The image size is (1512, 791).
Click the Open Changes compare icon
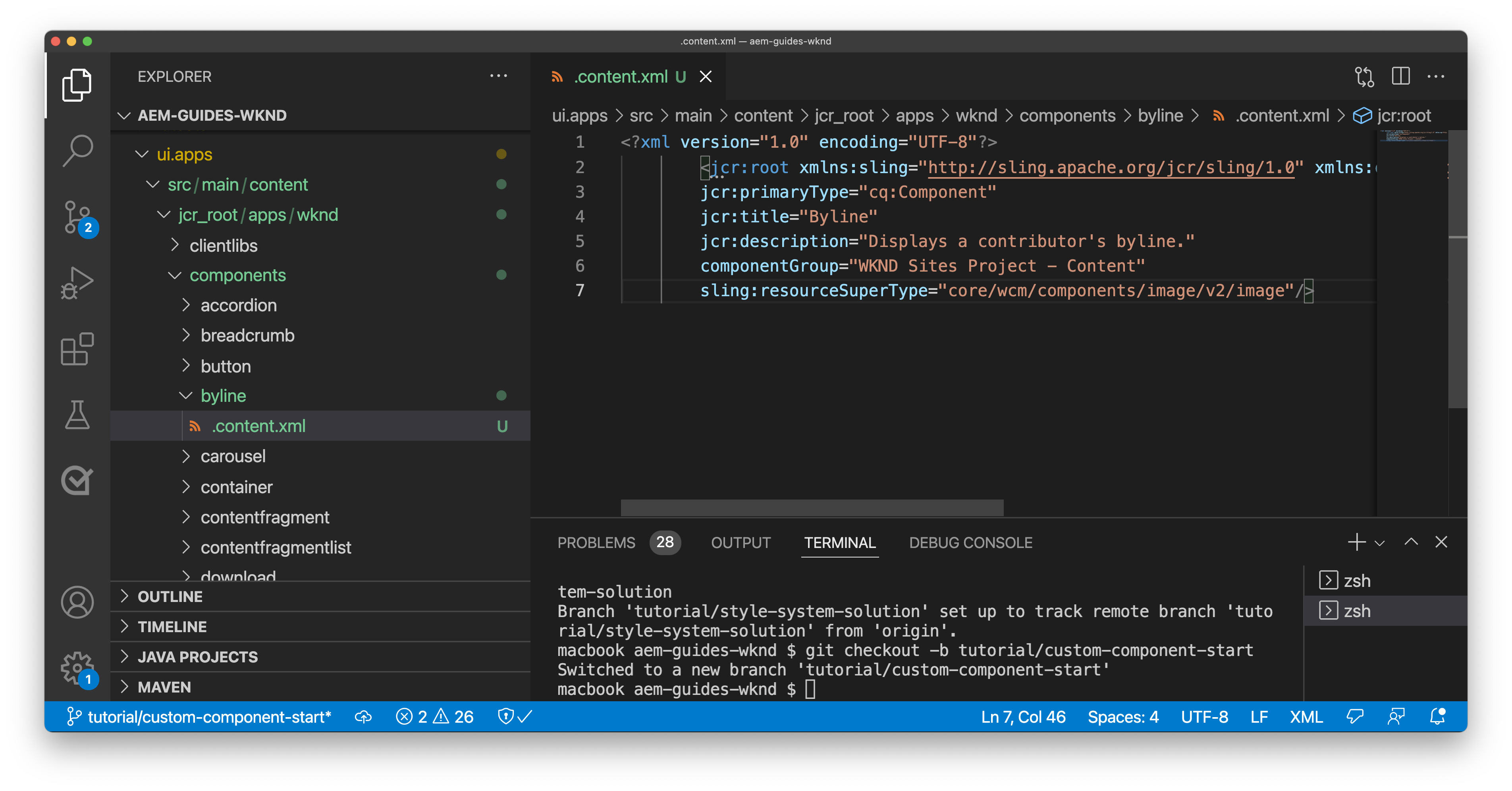1364,76
